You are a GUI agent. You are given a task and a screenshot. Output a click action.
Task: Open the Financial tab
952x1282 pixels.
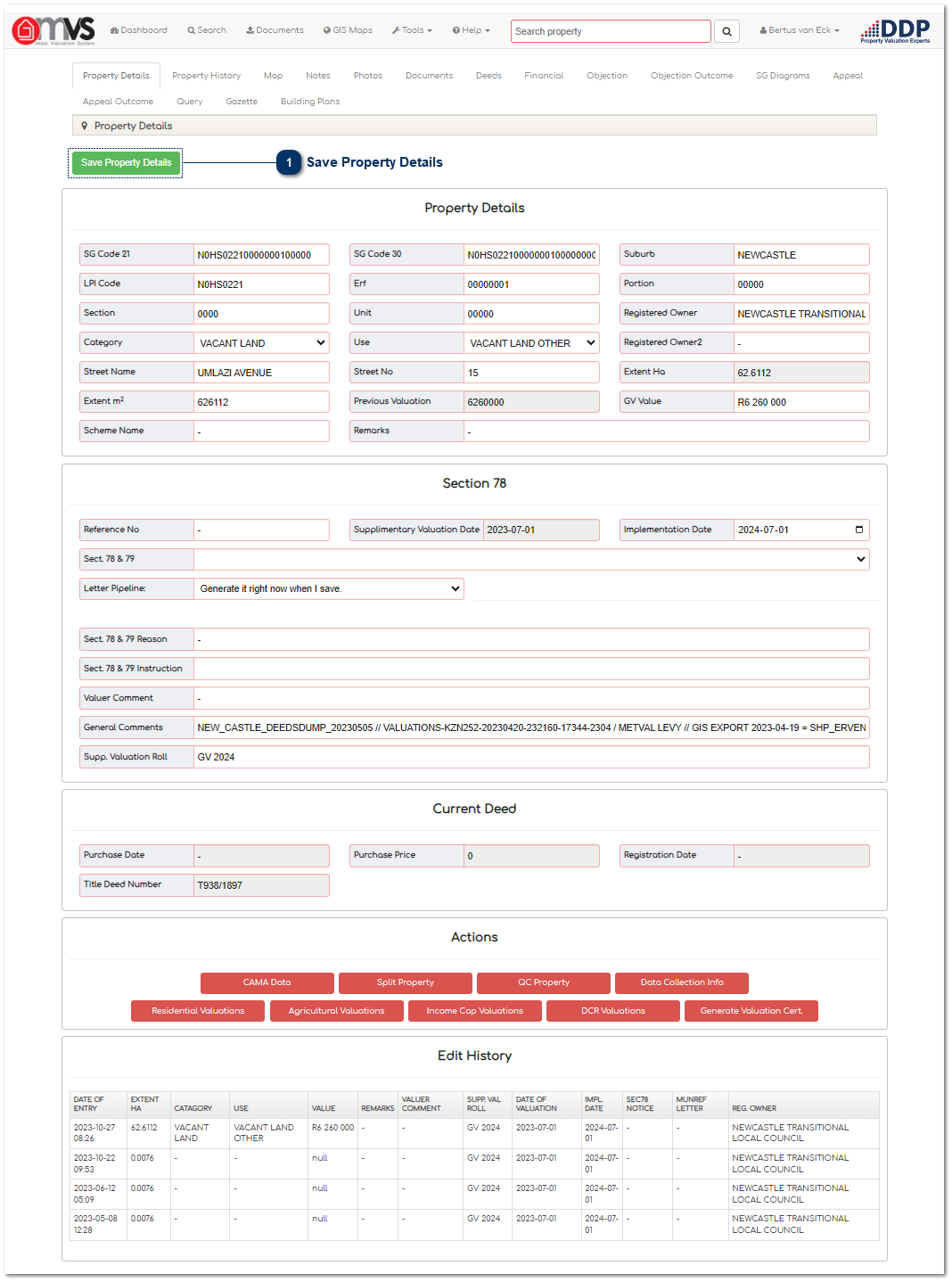(x=544, y=76)
